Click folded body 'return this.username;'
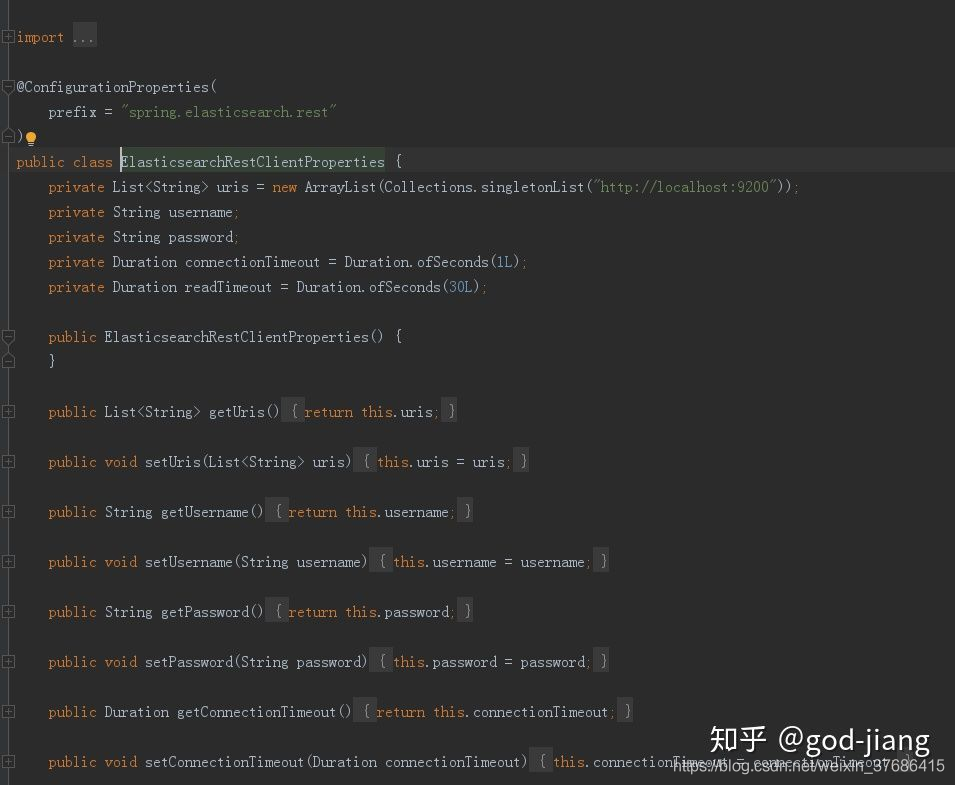 pos(370,512)
